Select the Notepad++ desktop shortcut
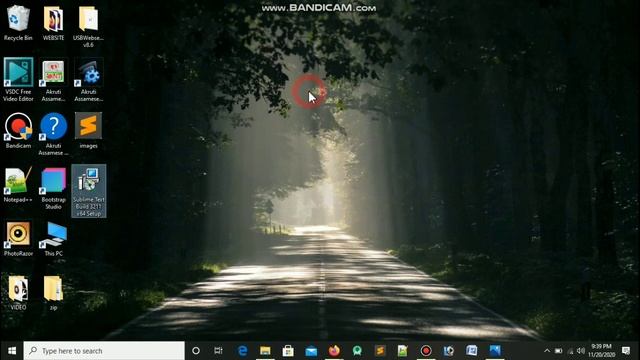 coord(18,184)
